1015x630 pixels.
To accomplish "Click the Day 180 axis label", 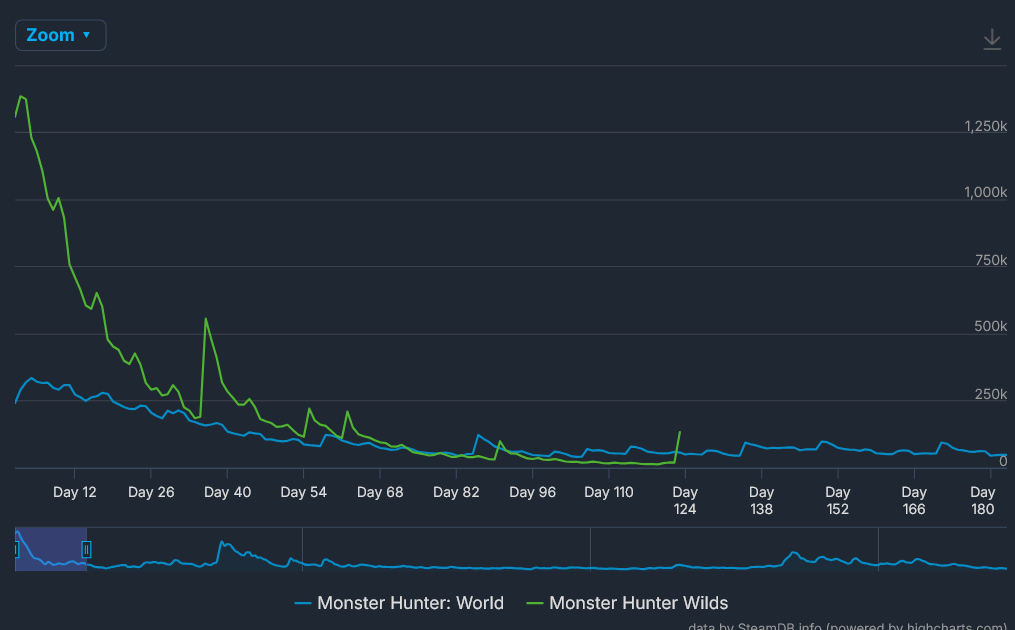I will point(983,501).
